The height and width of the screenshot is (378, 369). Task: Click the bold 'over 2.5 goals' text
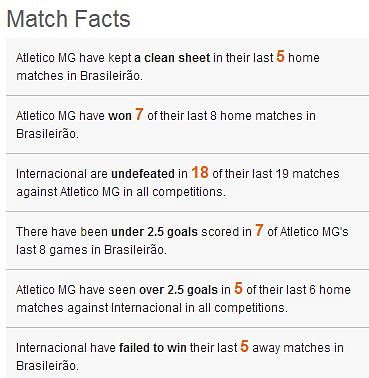pyautogui.click(x=178, y=290)
